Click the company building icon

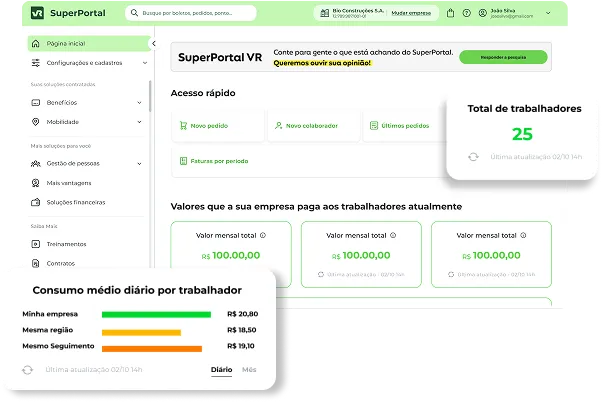(325, 13)
